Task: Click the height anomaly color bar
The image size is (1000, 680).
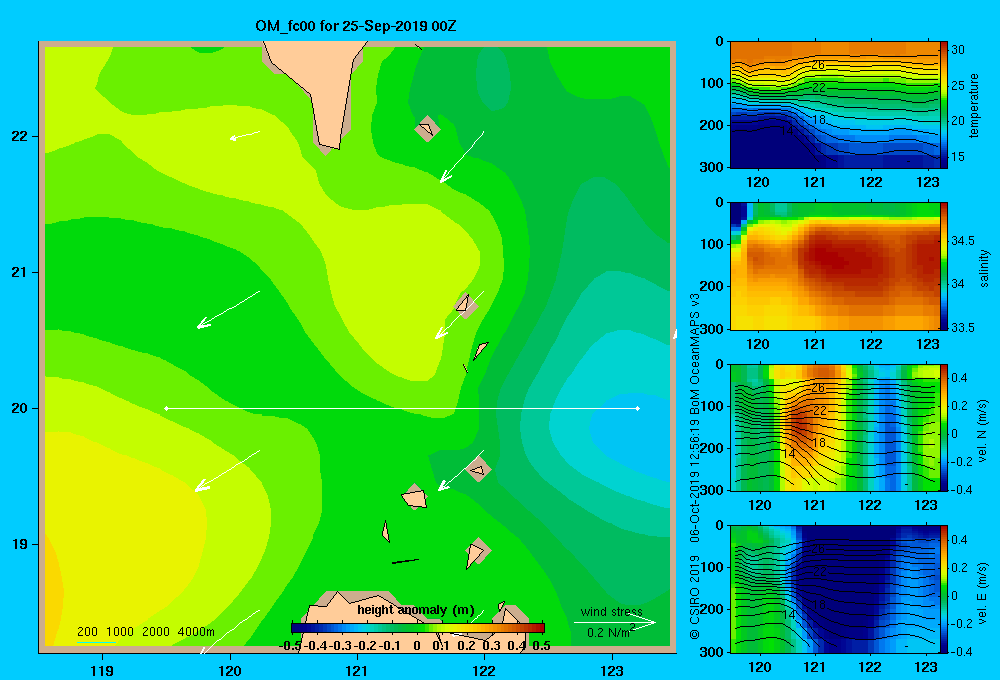Action: pos(417,628)
